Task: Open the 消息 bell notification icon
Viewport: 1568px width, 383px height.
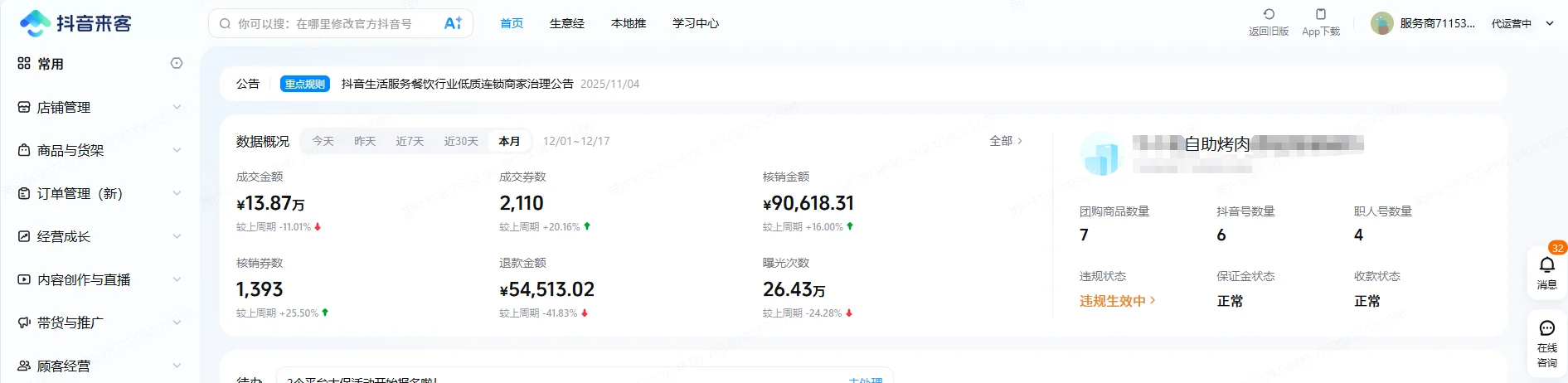Action: (1546, 264)
